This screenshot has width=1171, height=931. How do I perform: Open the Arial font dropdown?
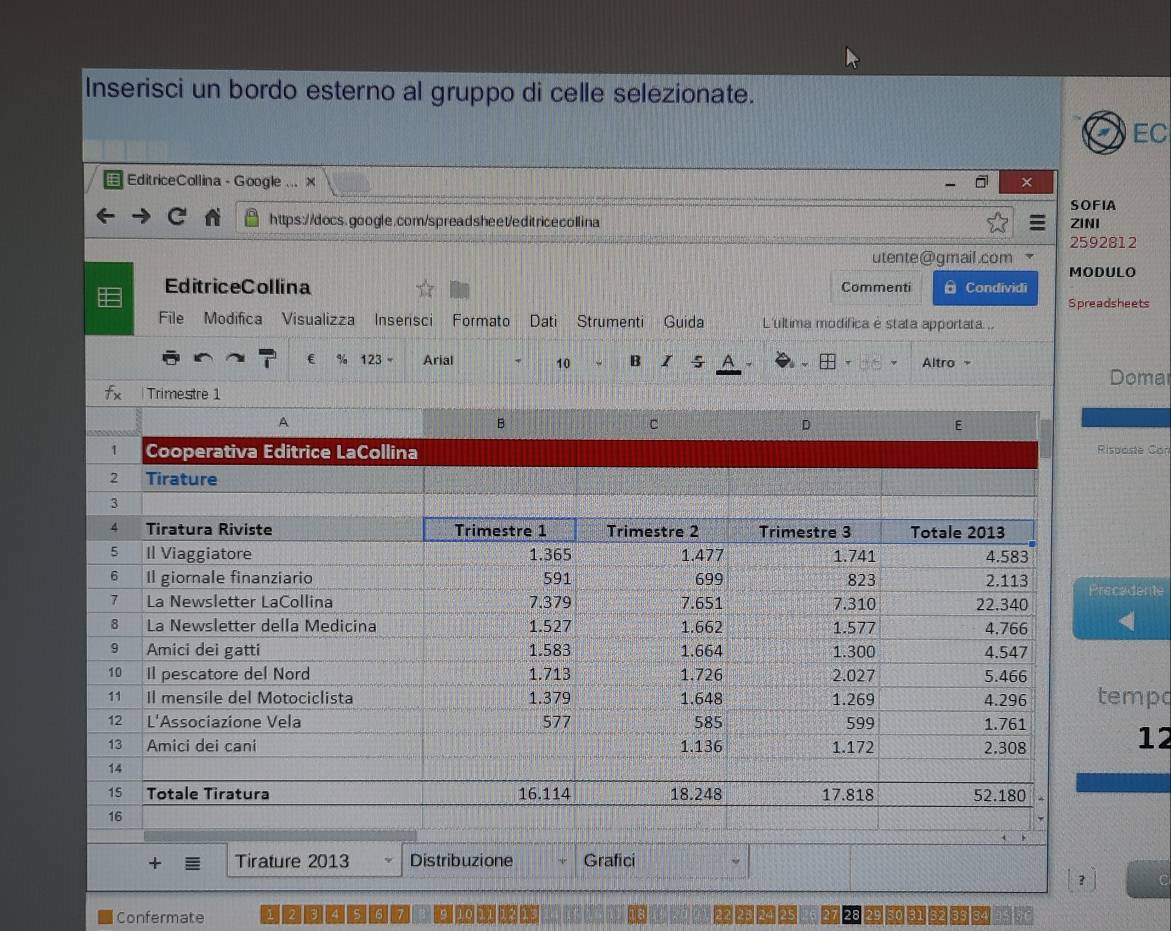point(471,360)
